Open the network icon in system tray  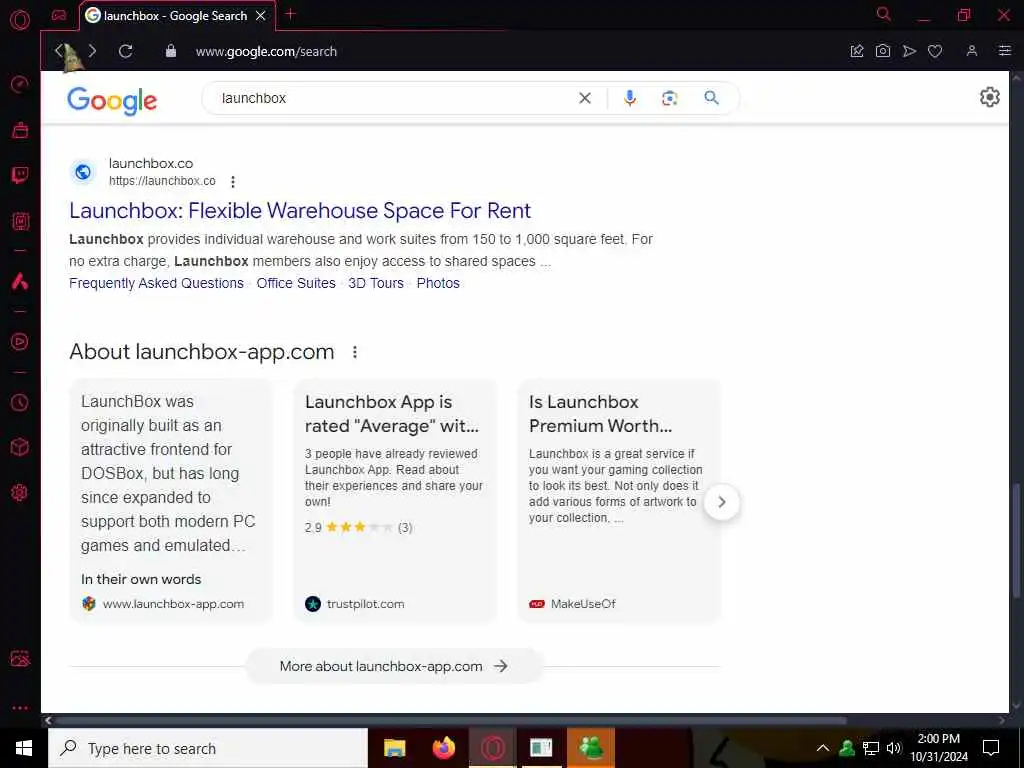[x=871, y=748]
